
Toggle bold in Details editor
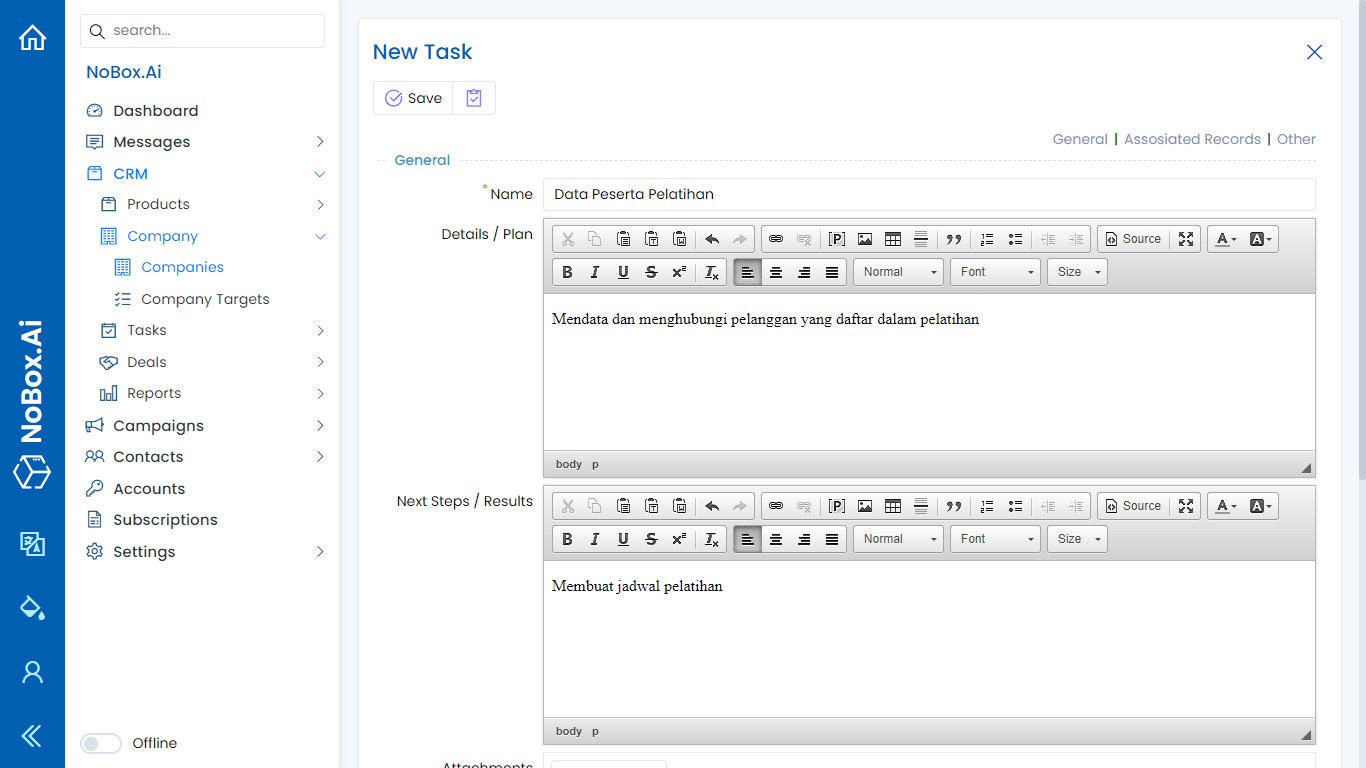567,271
